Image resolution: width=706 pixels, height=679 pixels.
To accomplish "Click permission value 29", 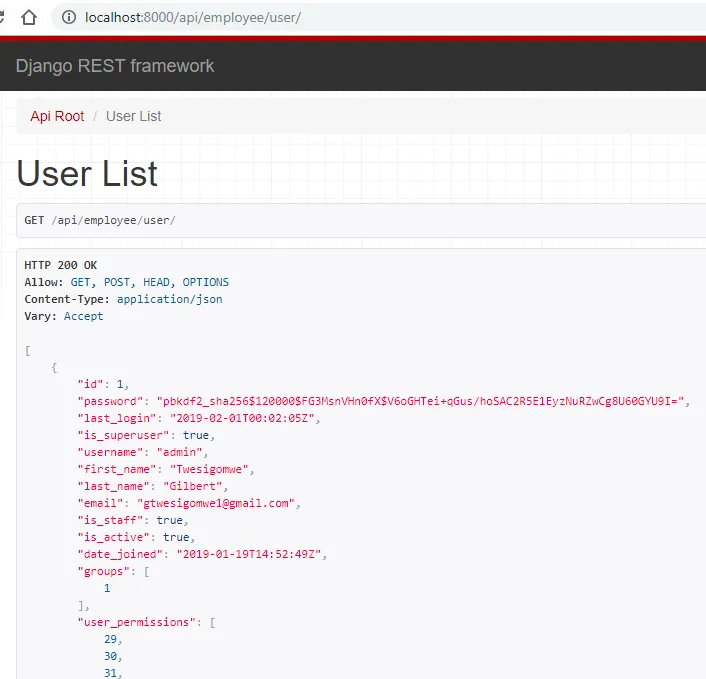I will pos(110,639).
